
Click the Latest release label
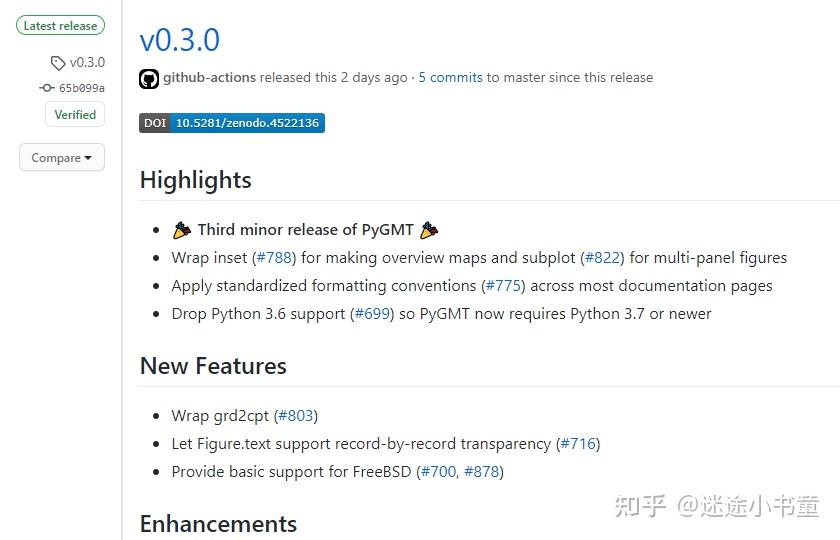coord(61,26)
